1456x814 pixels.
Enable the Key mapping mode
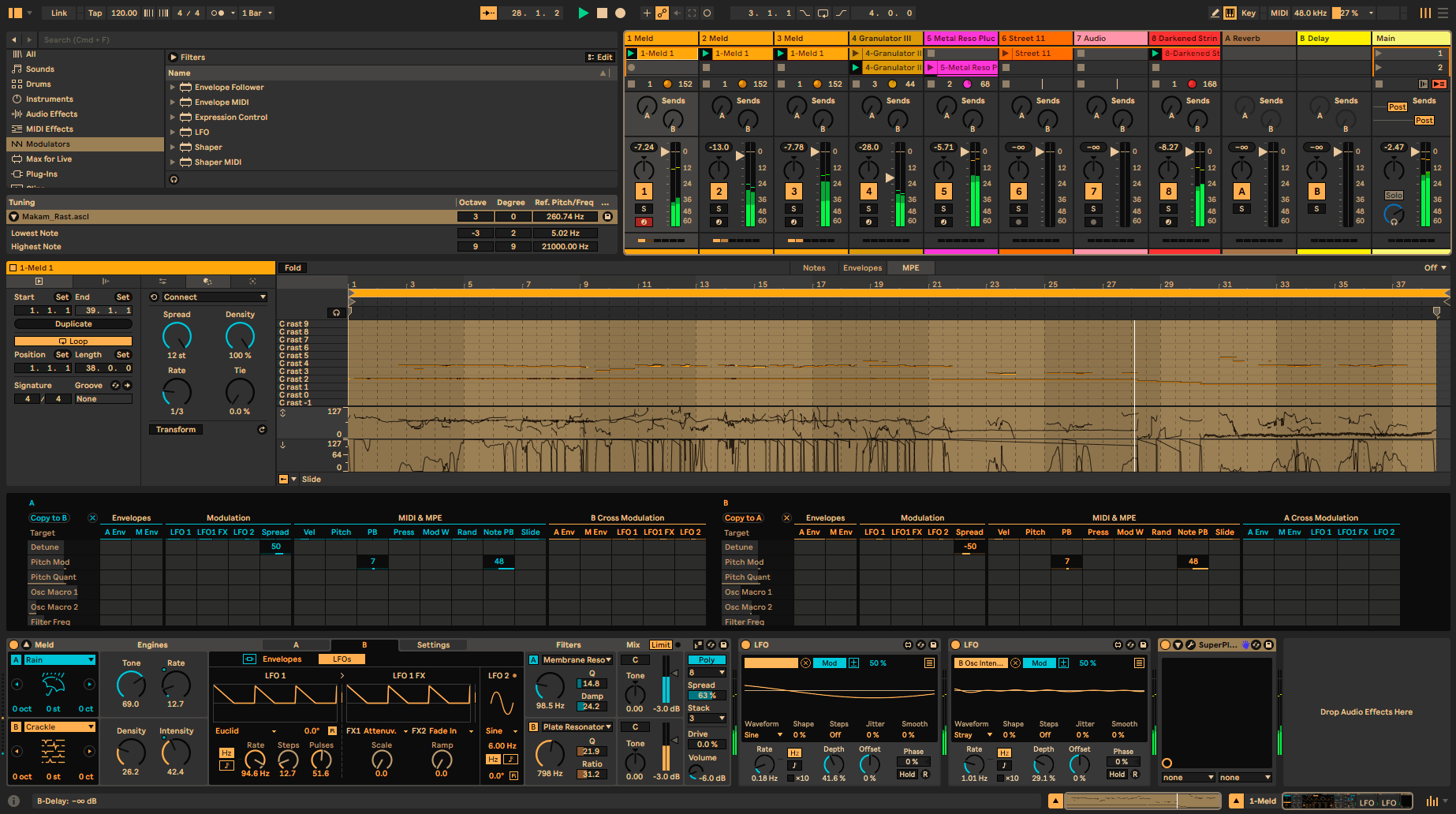1248,13
